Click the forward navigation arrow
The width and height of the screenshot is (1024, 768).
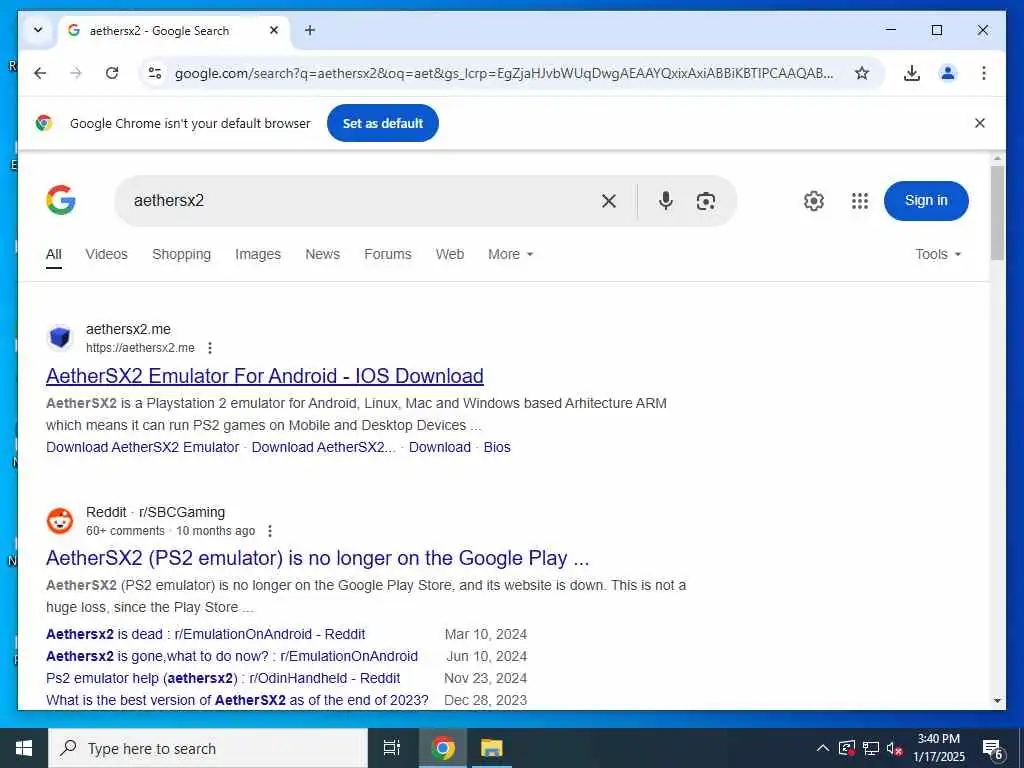(76, 73)
